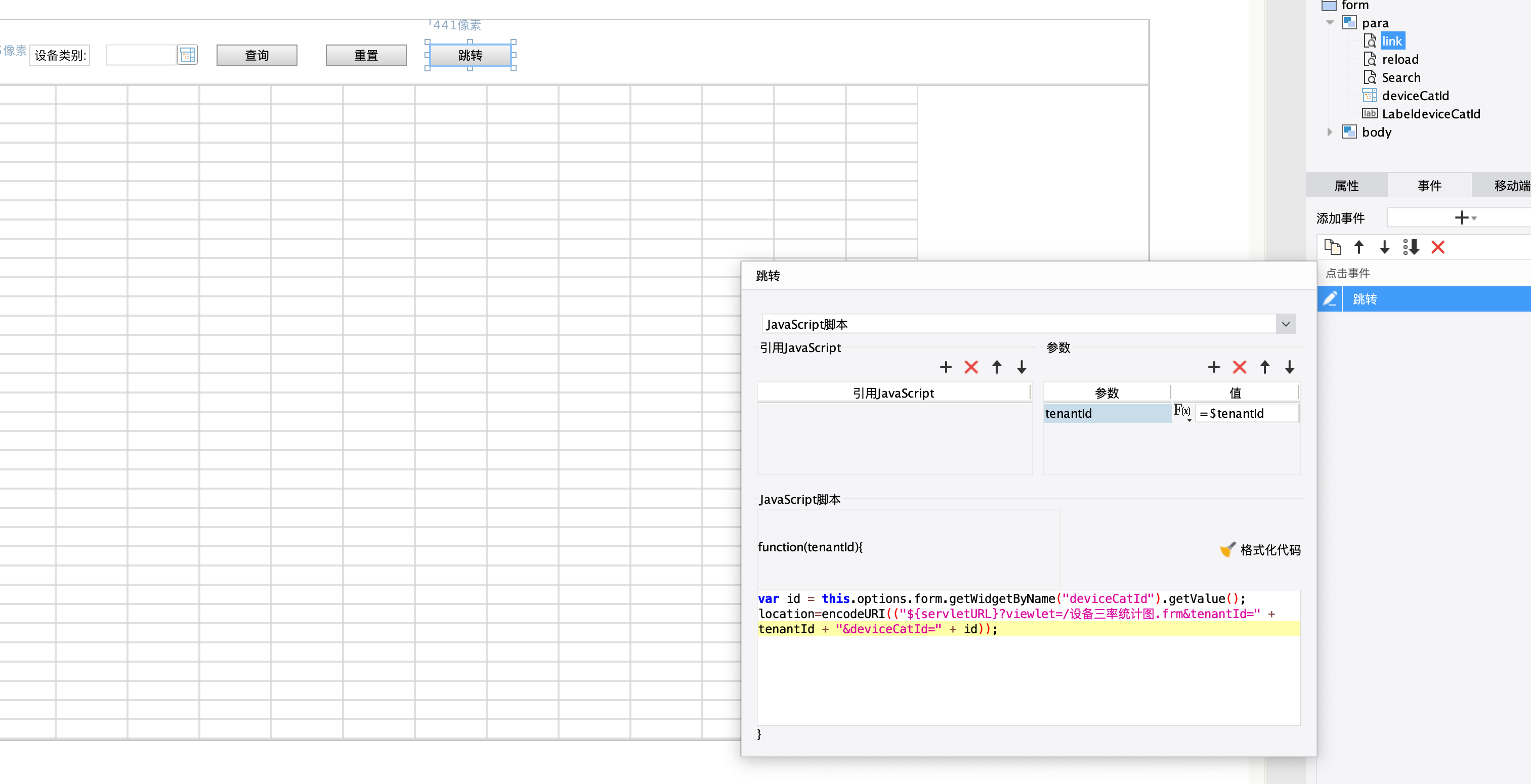This screenshot has height=784, width=1531.
Task: Move parameter up in 参数 section
Action: [x=1265, y=367]
